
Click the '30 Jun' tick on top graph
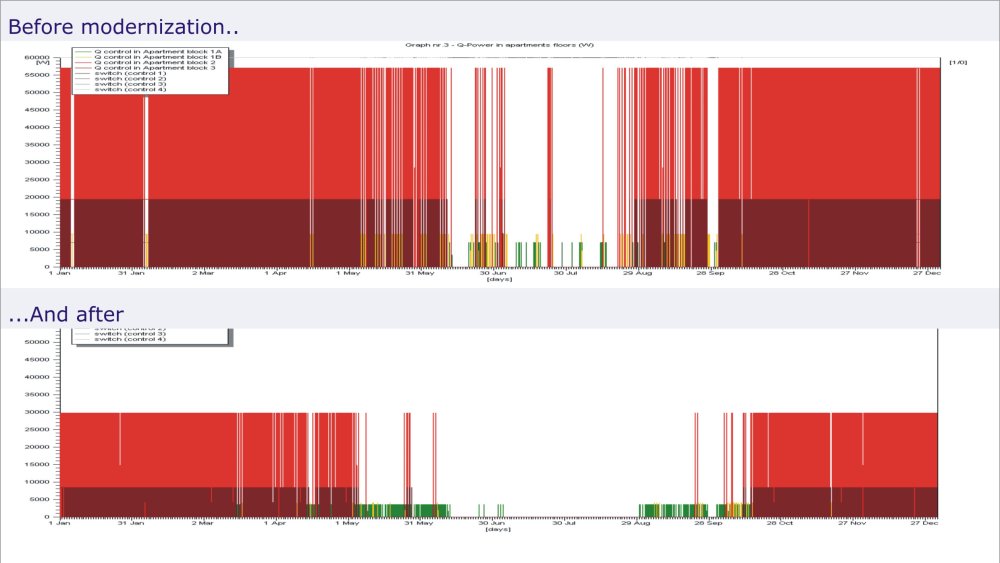492,273
